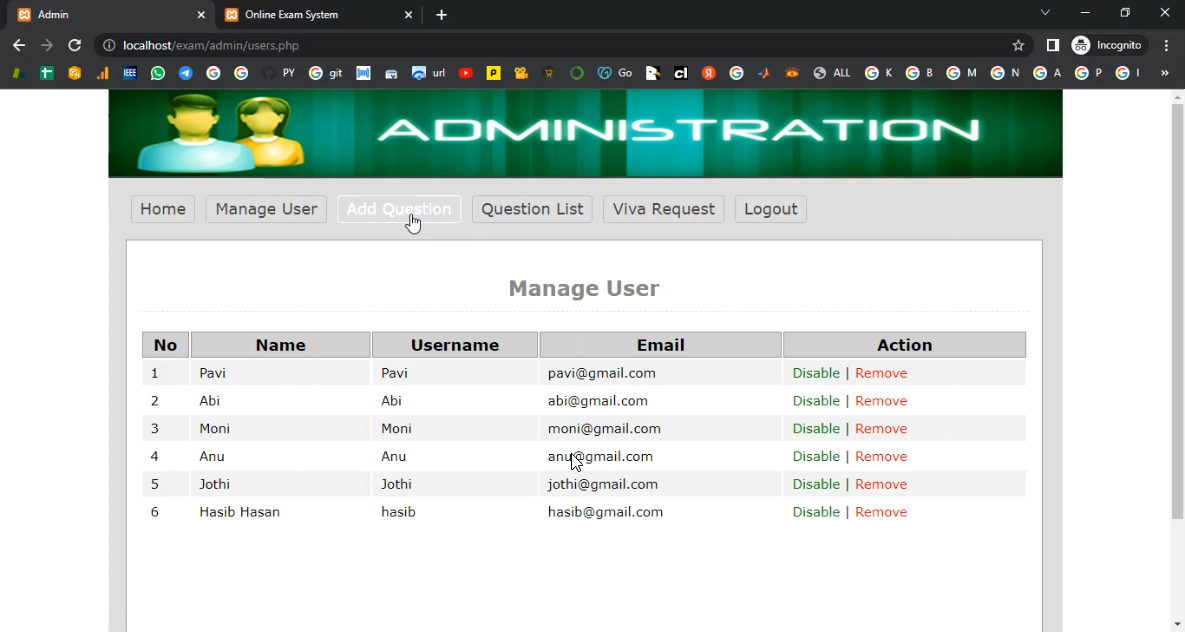The height and width of the screenshot is (632, 1185).
Task: Toggle the browser side panel icon
Action: coord(1052,45)
